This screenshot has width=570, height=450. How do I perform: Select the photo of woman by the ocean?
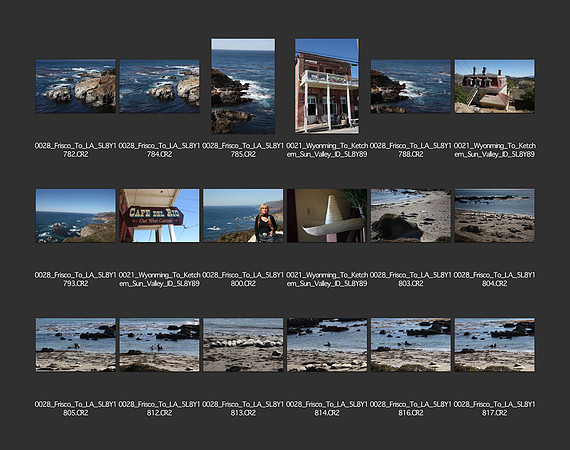(x=243, y=216)
